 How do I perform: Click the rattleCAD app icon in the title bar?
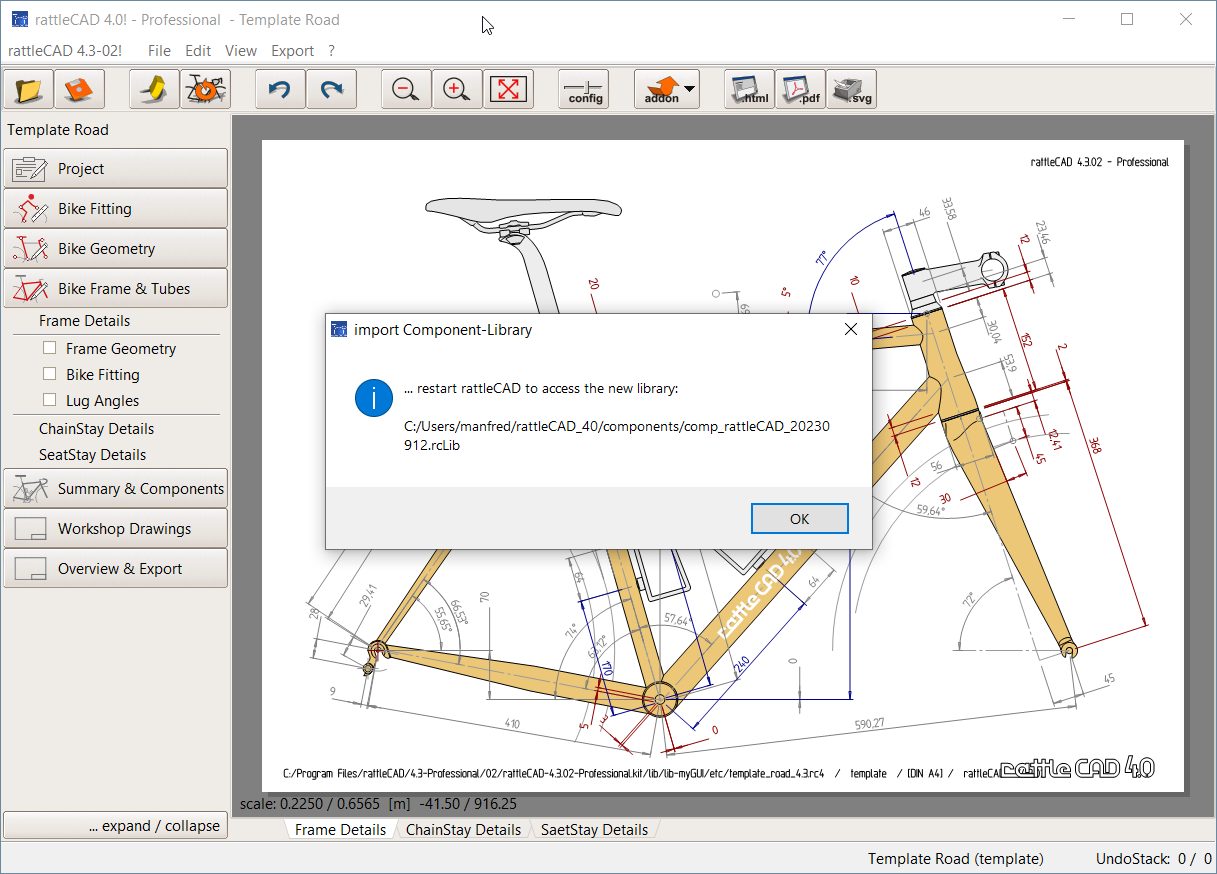19,19
